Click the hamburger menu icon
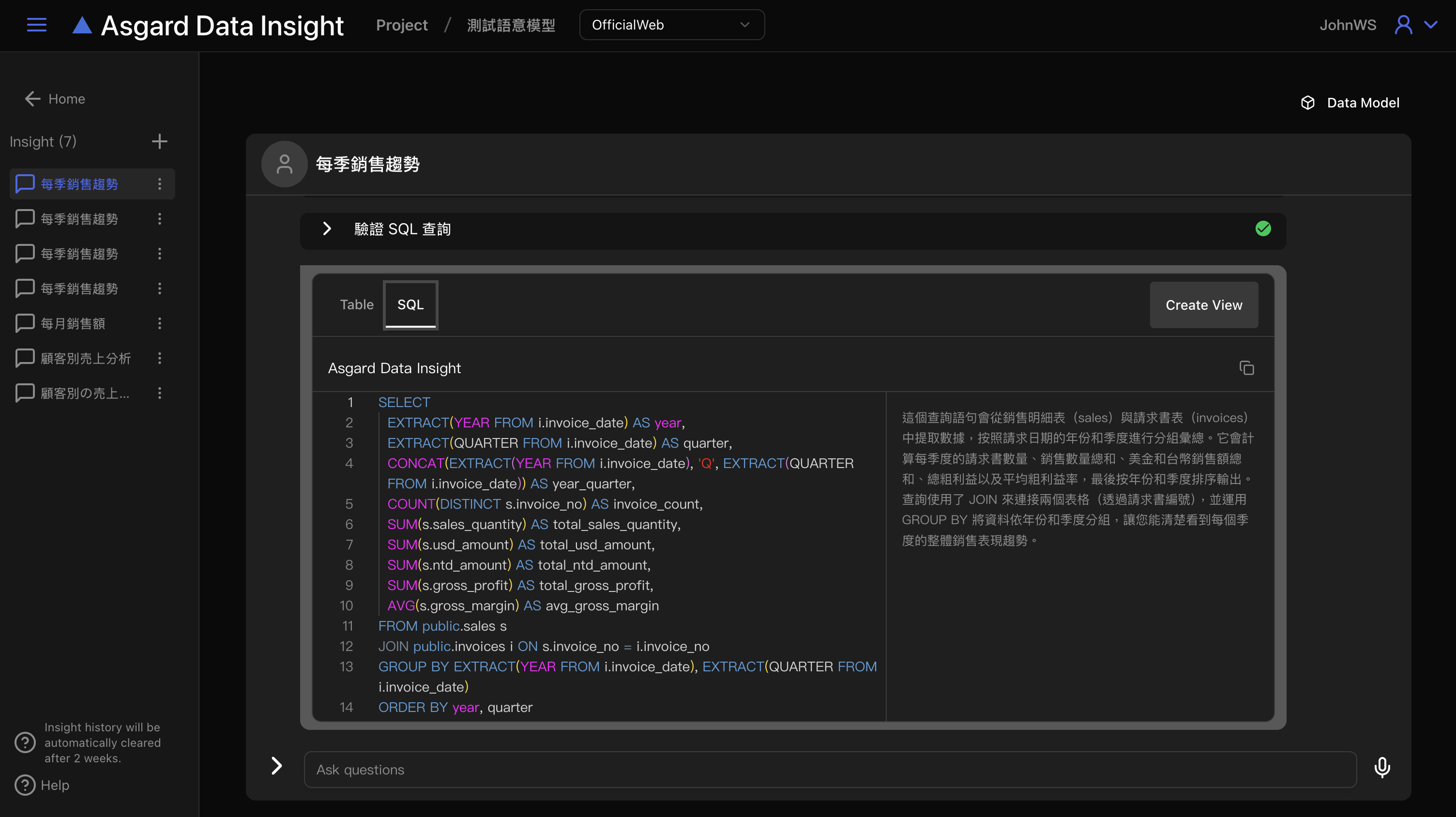Screen dimensions: 1456x817 click(x=37, y=25)
